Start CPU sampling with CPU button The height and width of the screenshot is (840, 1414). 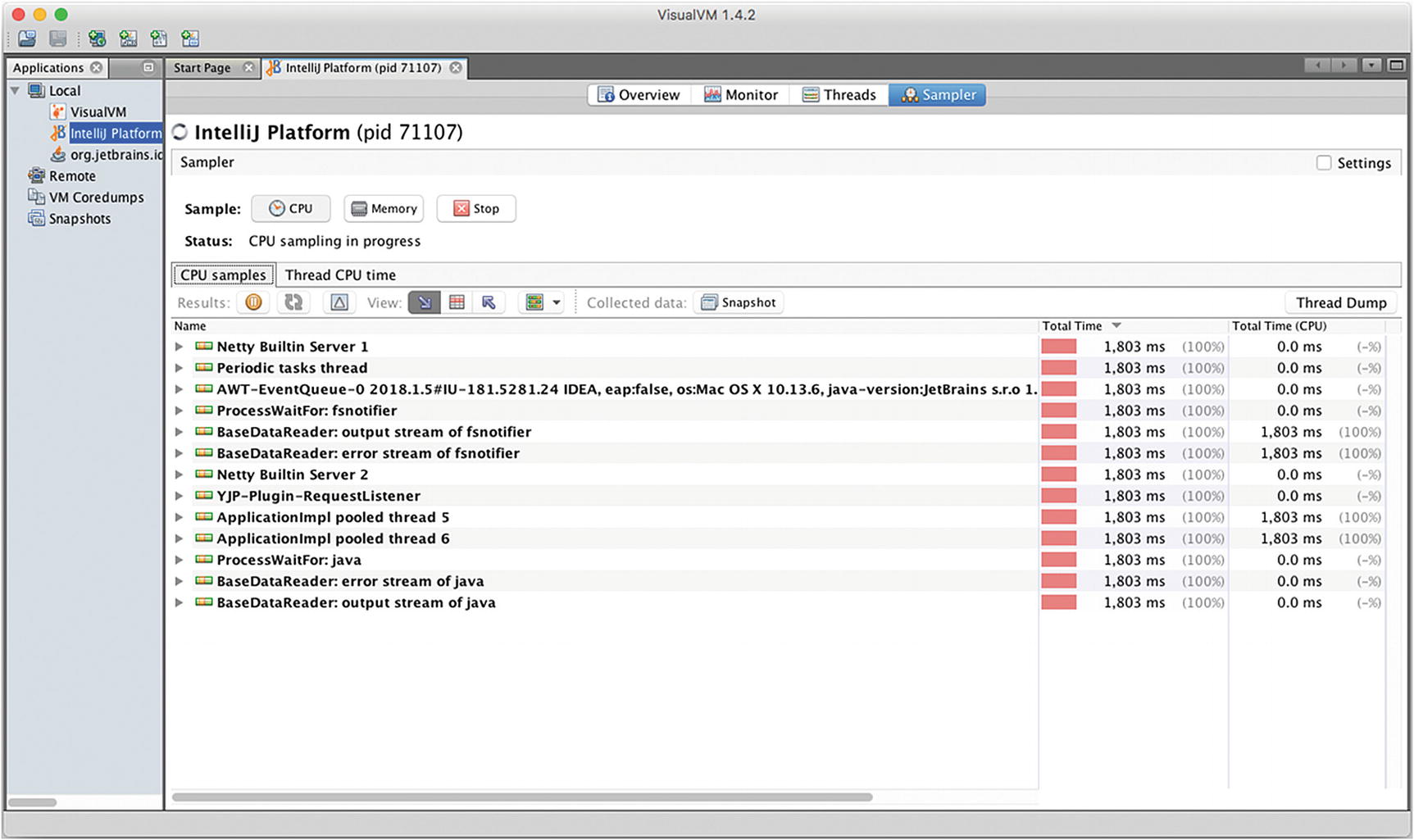click(291, 208)
